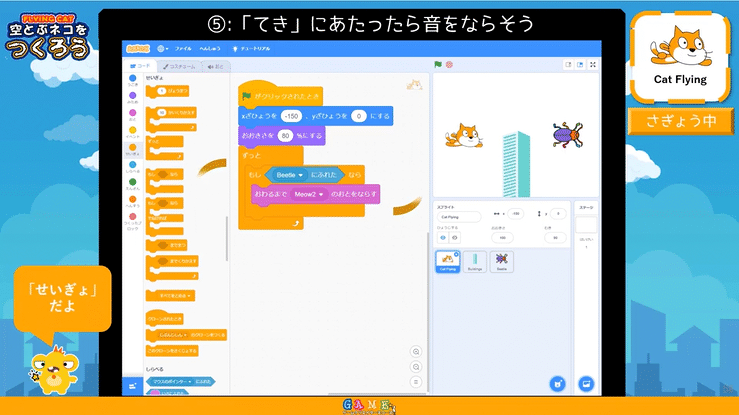
Task: Click the size value 80 in the purple block
Action: (x=285, y=136)
